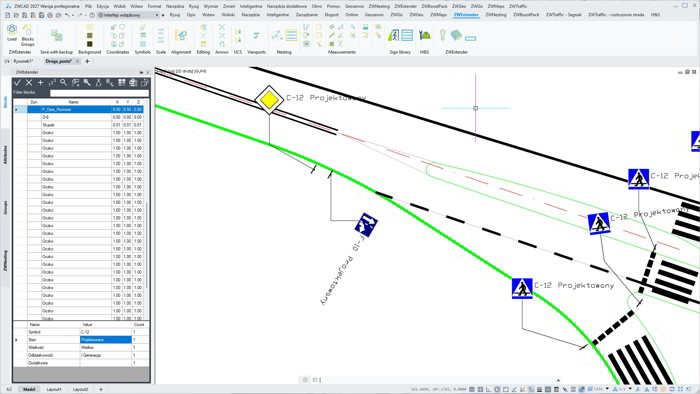The image size is (700, 394).
Task: Open the ZWNesting side tab
Action: 5,260
